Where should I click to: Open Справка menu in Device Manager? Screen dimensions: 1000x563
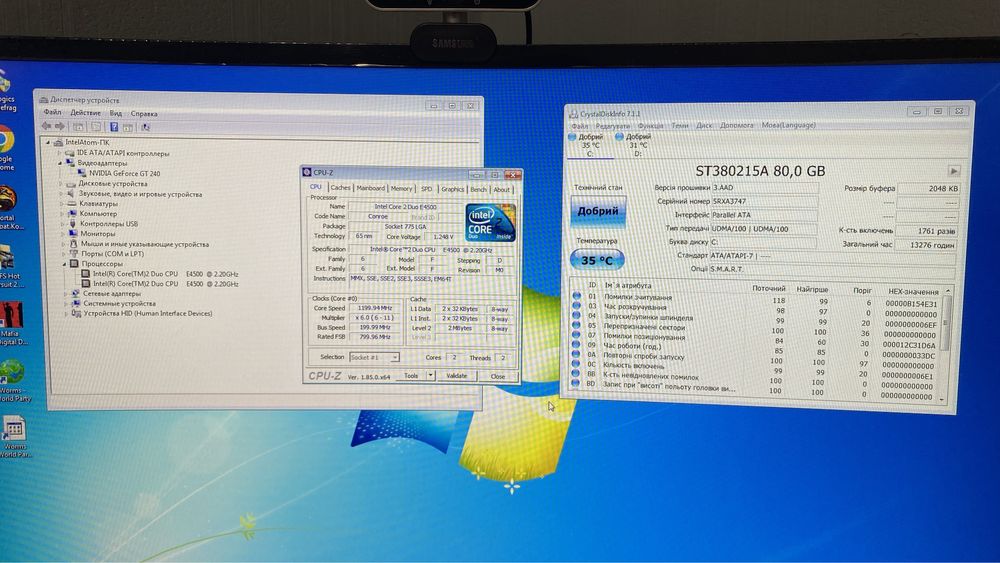tap(144, 113)
